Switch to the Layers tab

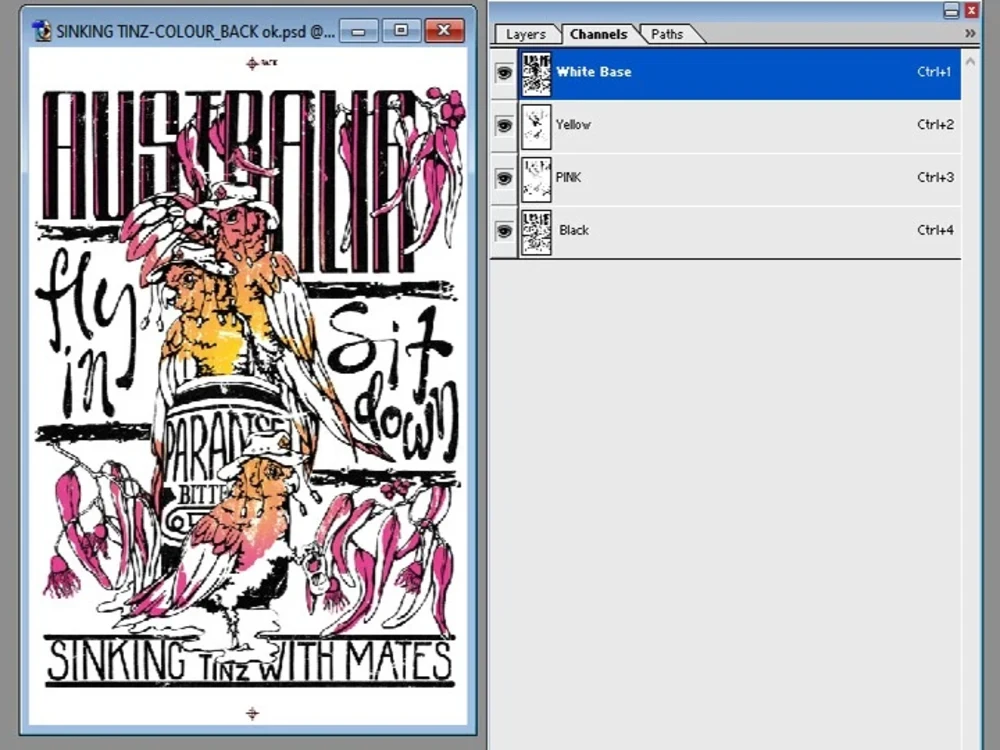pyautogui.click(x=526, y=33)
